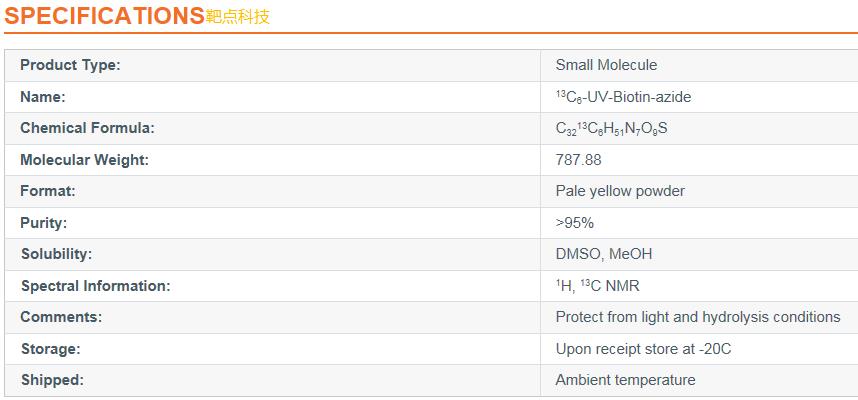Click the SPECIFICATIONS heading
Image resolution: width=858 pixels, height=400 pixels.
tap(105, 15)
